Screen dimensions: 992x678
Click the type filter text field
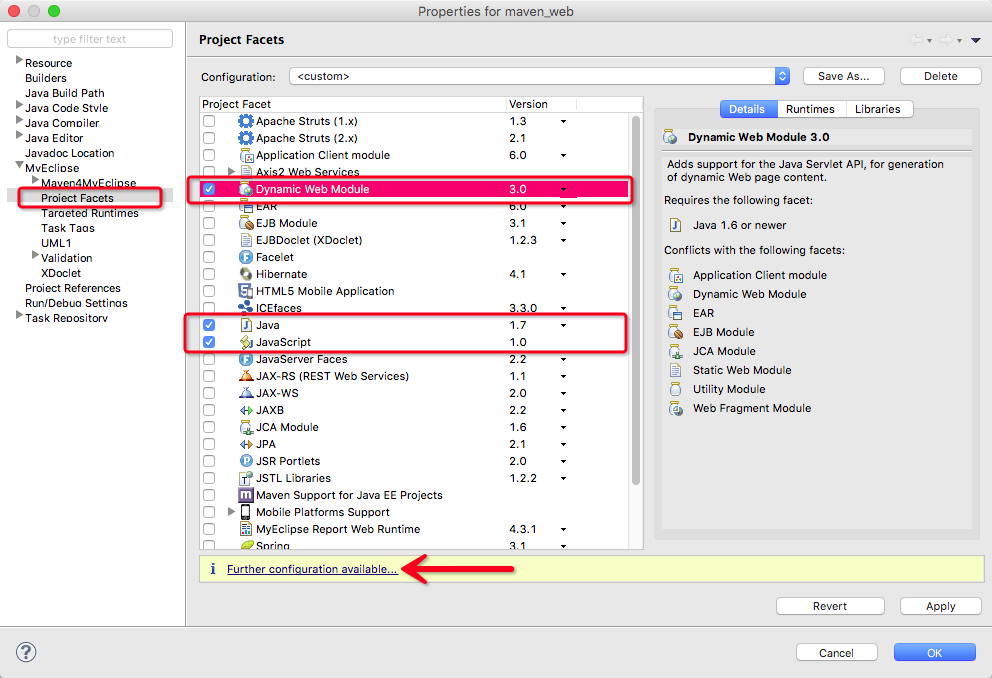(90, 39)
